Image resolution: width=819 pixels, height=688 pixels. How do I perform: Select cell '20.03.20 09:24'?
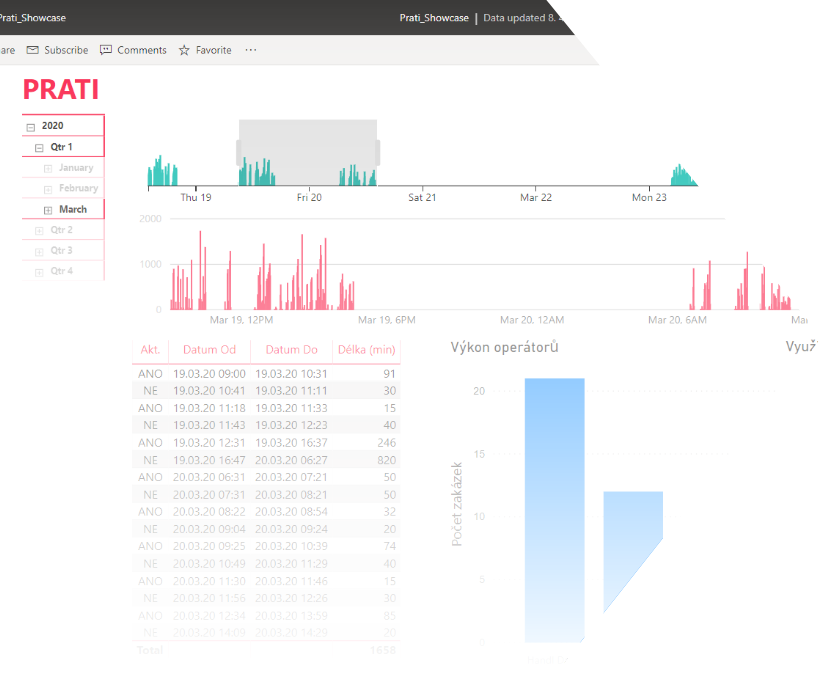[291, 529]
